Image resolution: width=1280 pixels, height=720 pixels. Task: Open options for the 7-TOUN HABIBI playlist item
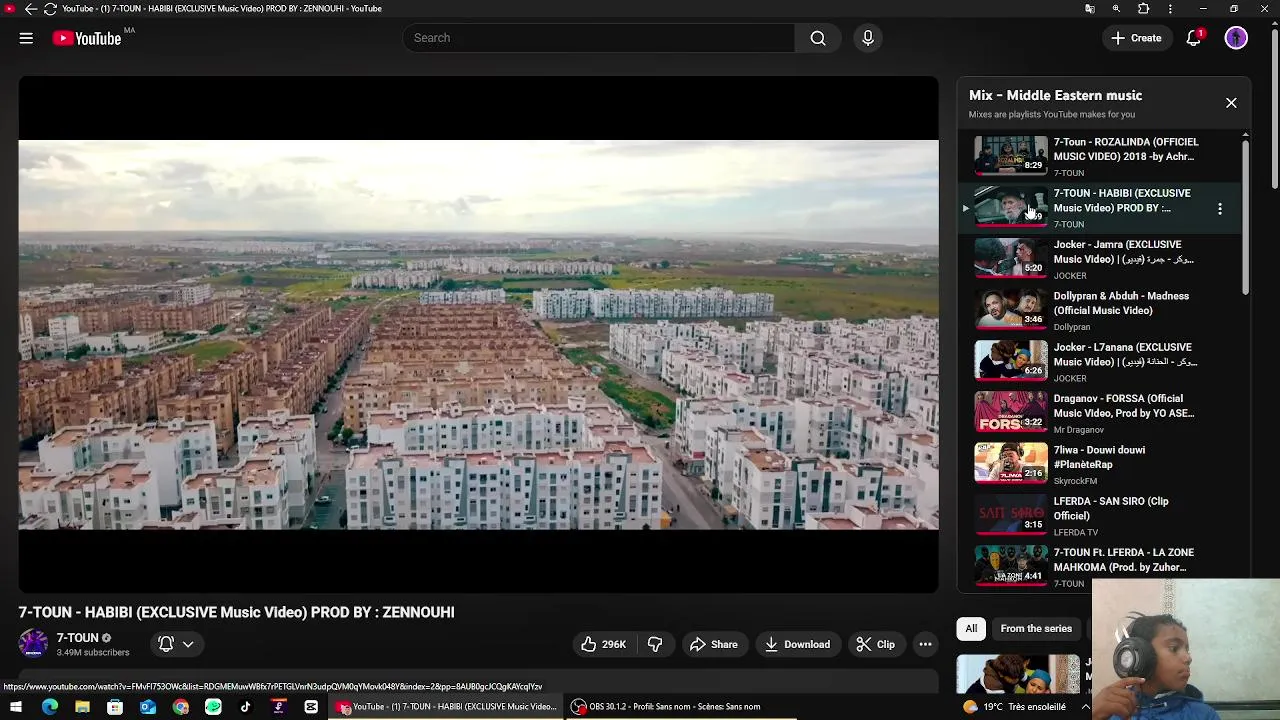(x=1219, y=209)
